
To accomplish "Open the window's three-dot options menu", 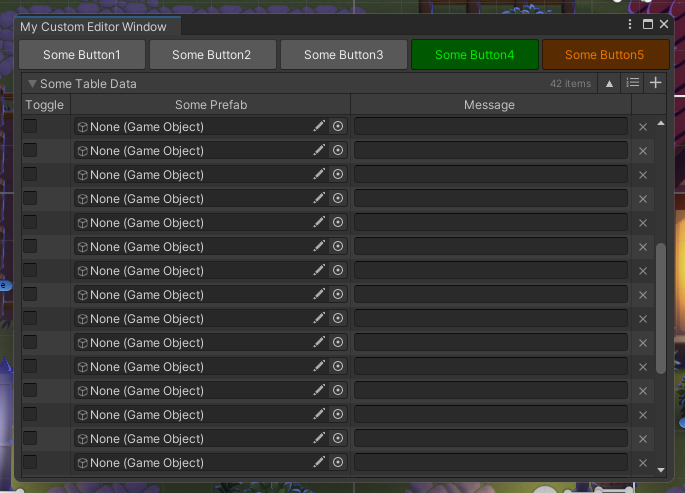I will pos(629,24).
